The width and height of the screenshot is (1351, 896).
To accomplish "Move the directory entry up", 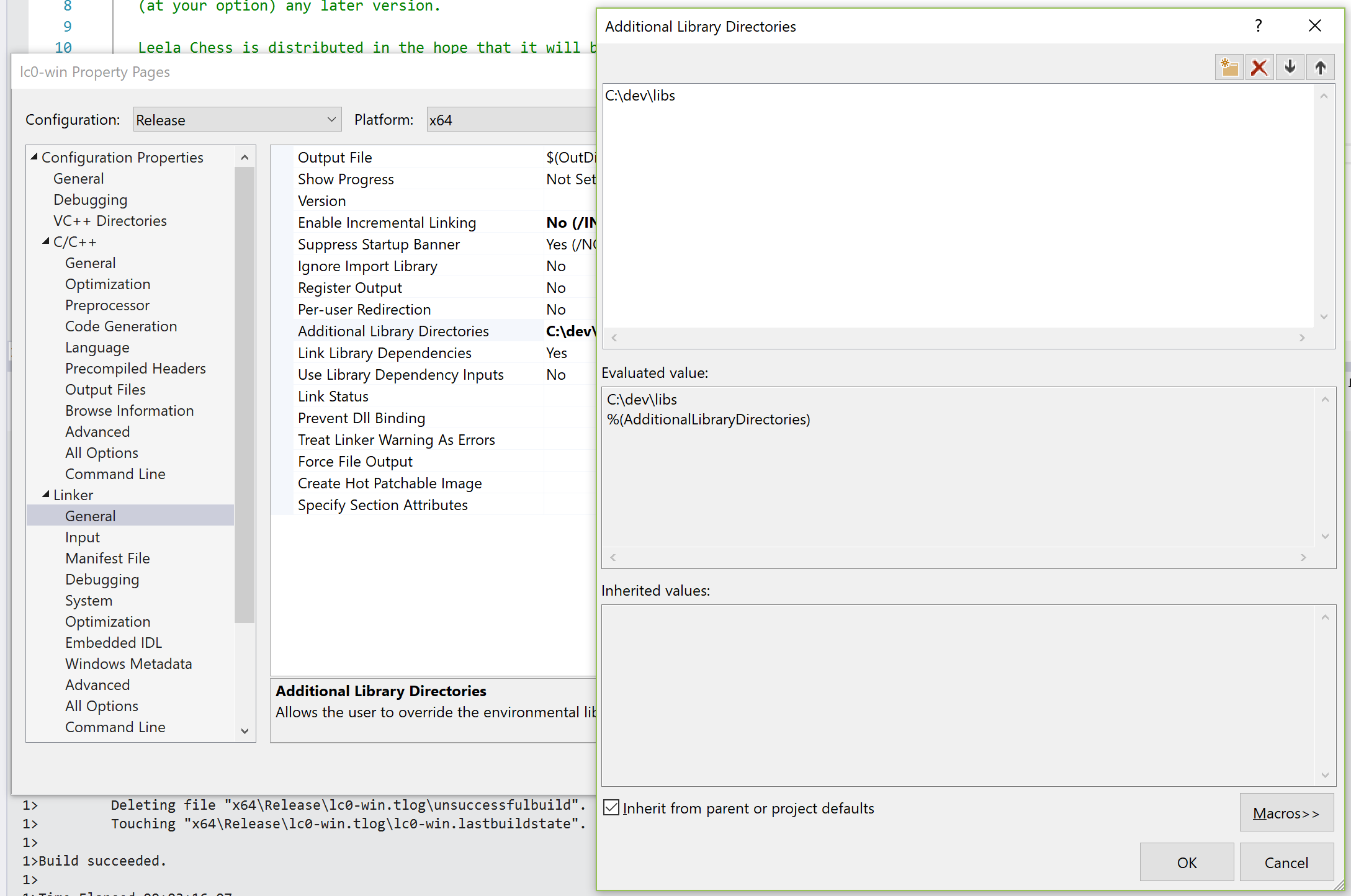I will 1320,67.
